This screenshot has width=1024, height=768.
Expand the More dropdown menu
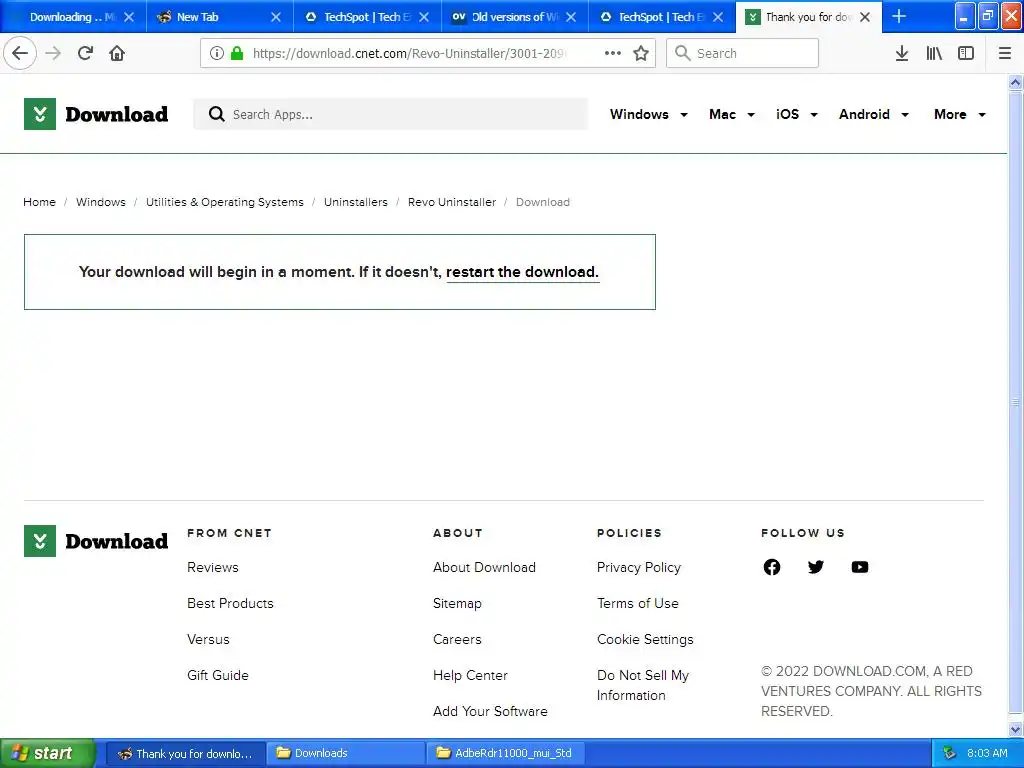[960, 114]
